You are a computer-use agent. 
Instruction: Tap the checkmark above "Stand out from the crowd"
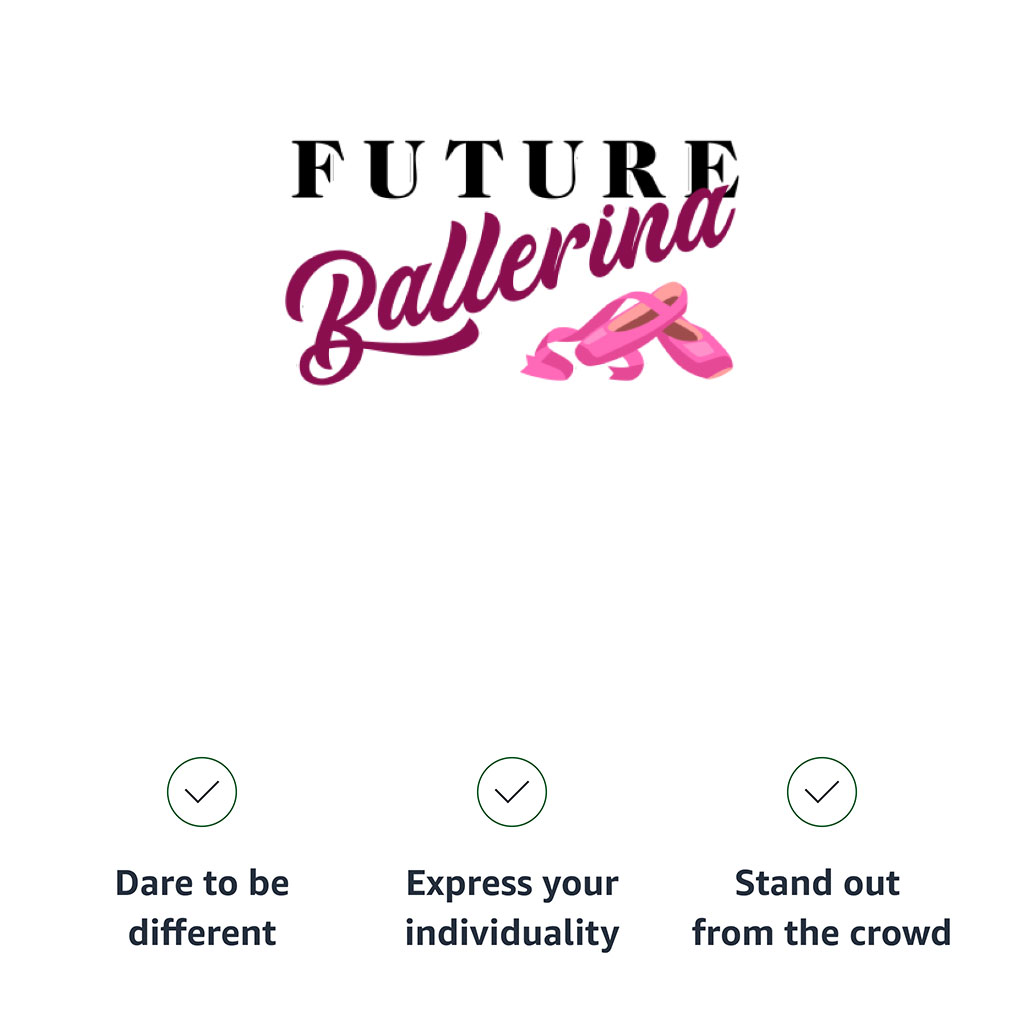(822, 792)
